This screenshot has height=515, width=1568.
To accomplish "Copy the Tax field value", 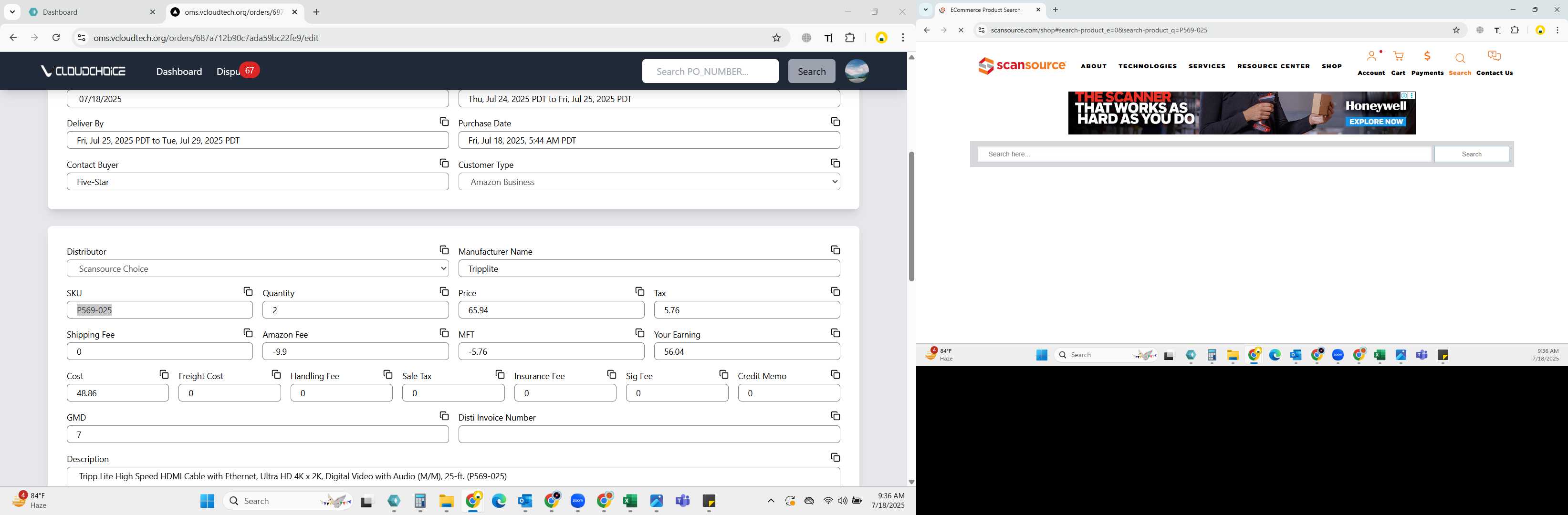I will click(x=835, y=292).
